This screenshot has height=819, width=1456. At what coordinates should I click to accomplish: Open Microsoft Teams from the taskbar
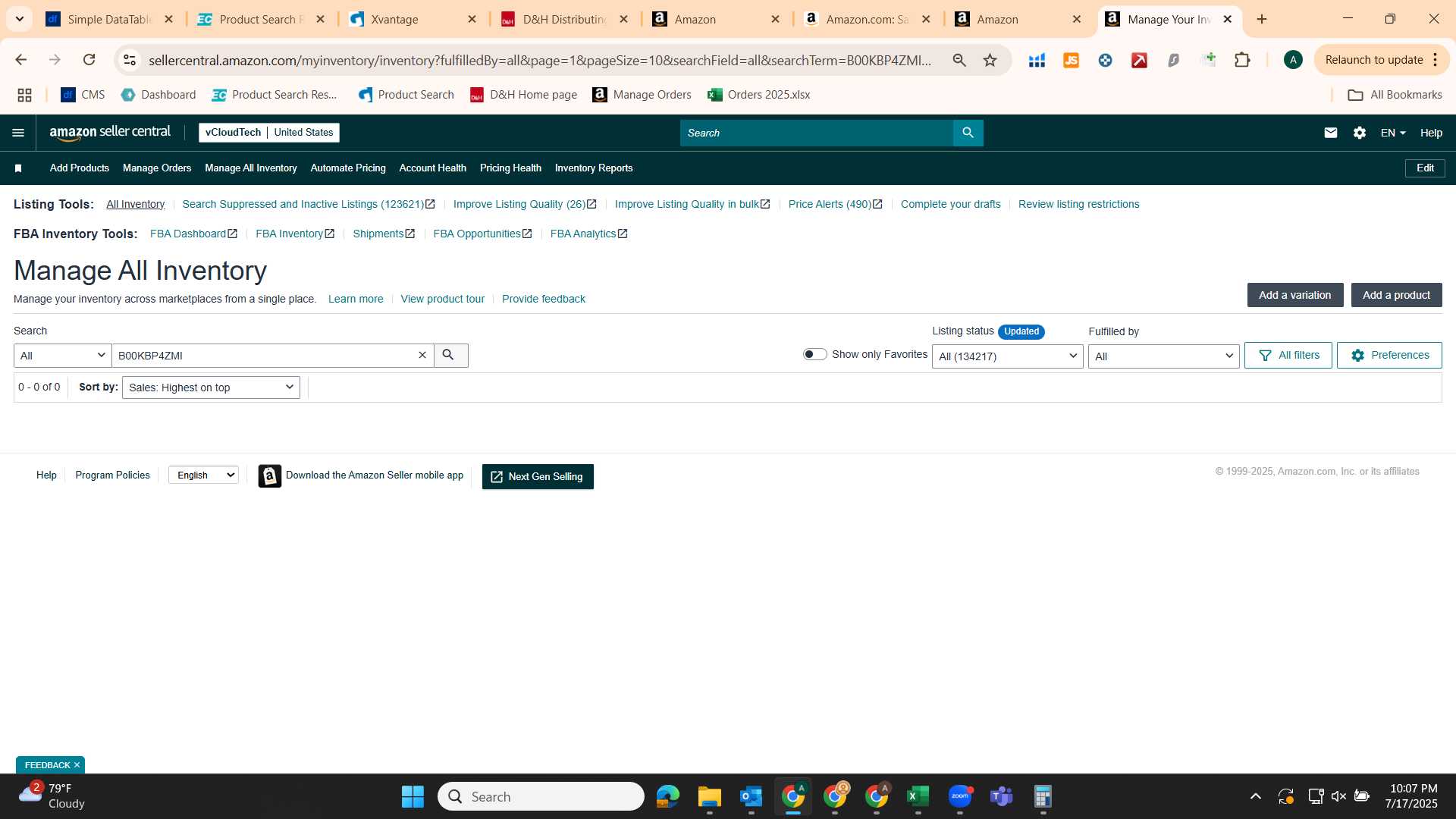1002,796
